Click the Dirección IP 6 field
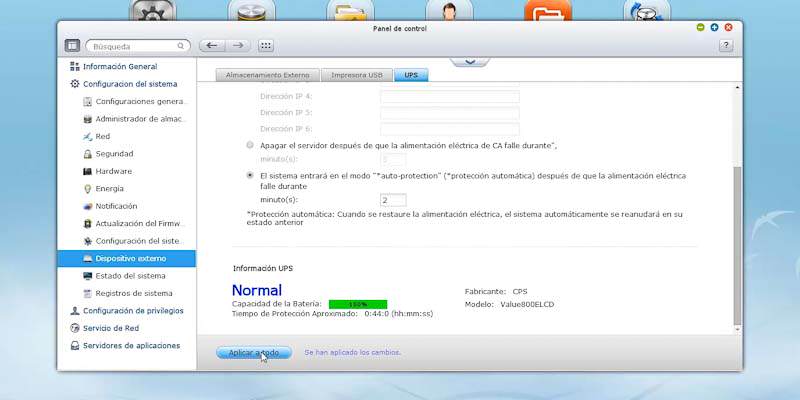The height and width of the screenshot is (400, 800). click(x=449, y=129)
